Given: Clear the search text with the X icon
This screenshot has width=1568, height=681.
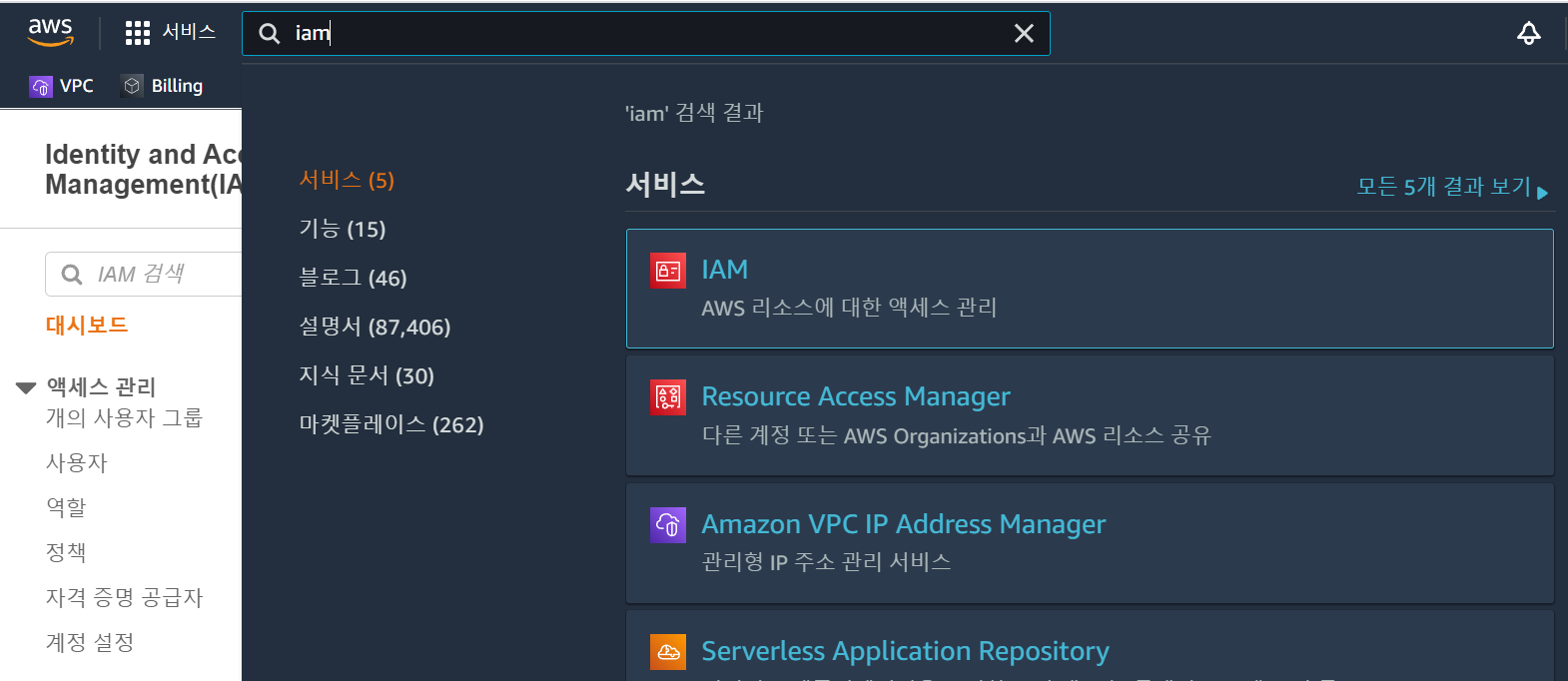Looking at the screenshot, I should (1024, 34).
